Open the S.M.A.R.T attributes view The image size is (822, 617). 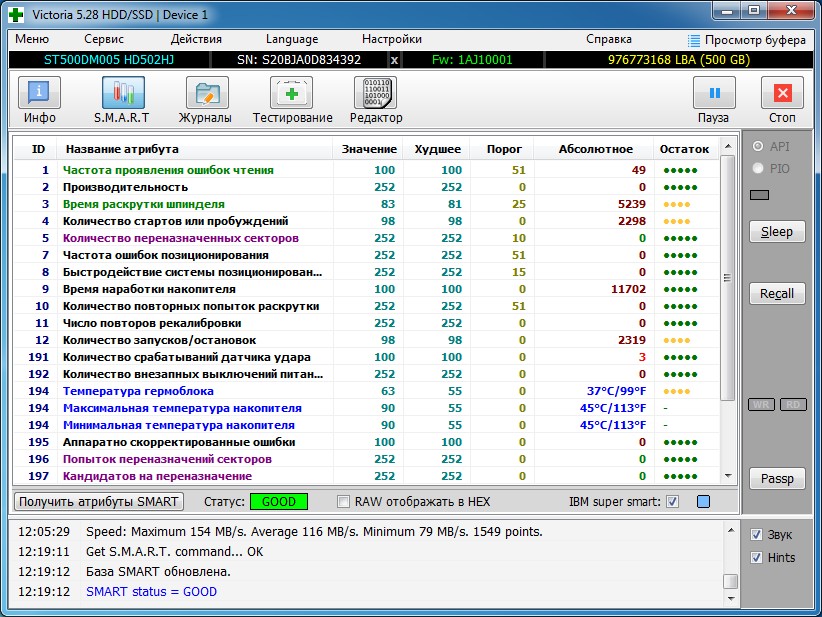122,99
